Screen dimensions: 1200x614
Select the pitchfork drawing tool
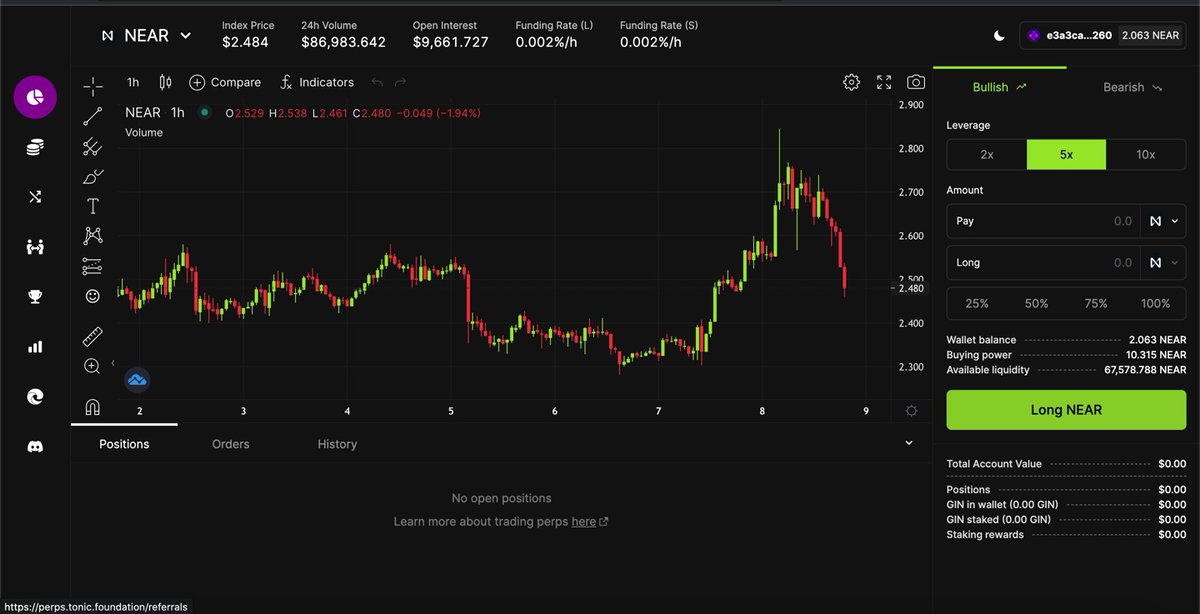(x=92, y=147)
